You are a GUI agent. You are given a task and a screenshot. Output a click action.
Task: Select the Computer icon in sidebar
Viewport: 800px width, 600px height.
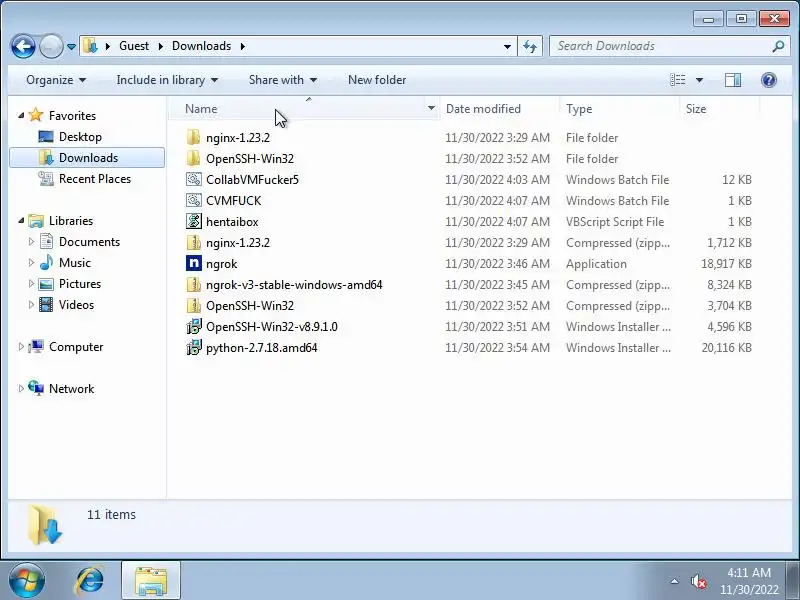(x=36, y=346)
